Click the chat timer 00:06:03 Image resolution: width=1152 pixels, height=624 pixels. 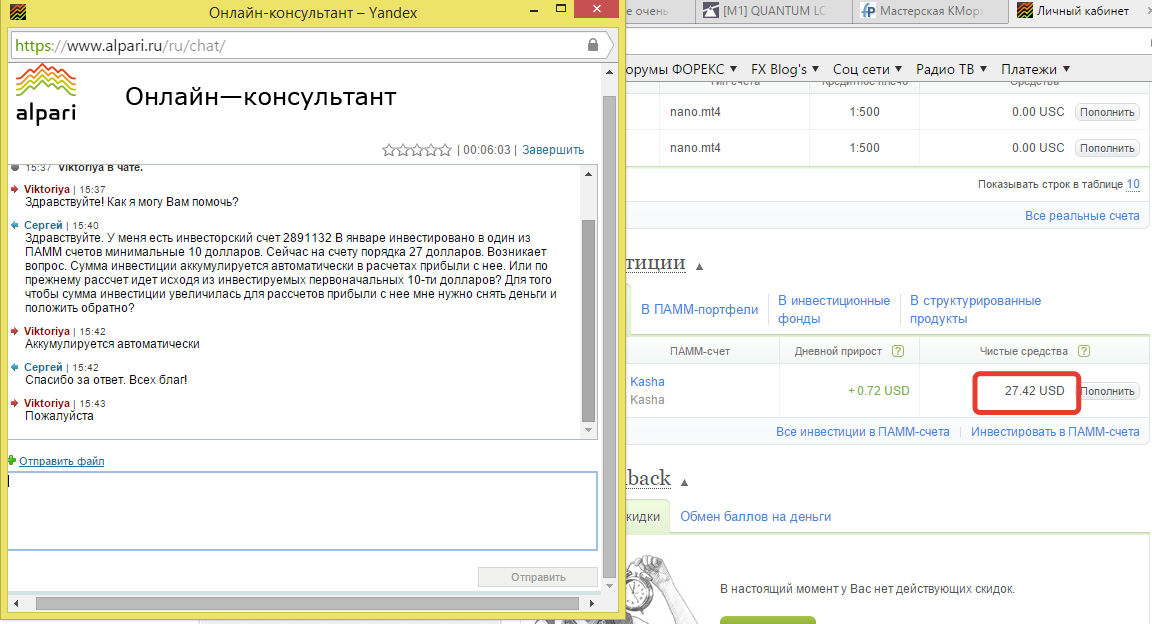click(486, 150)
